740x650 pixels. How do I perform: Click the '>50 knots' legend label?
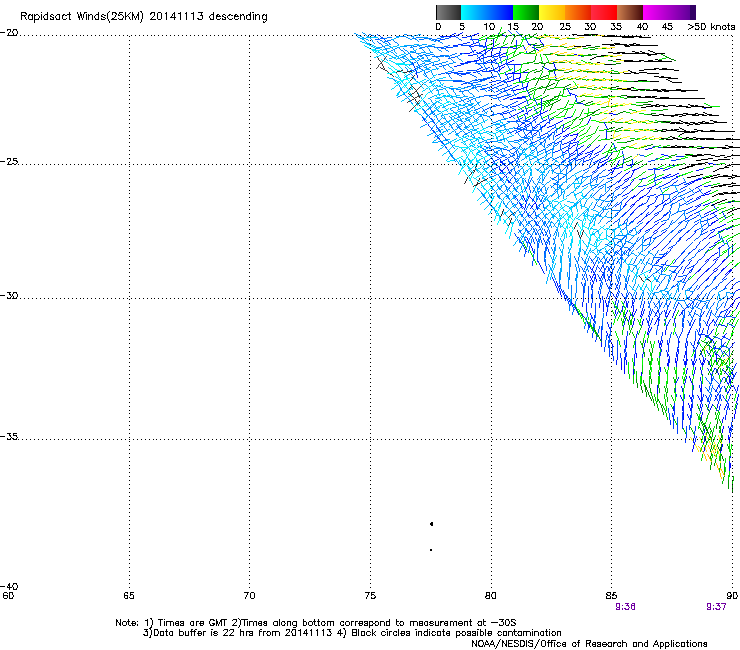click(x=711, y=27)
